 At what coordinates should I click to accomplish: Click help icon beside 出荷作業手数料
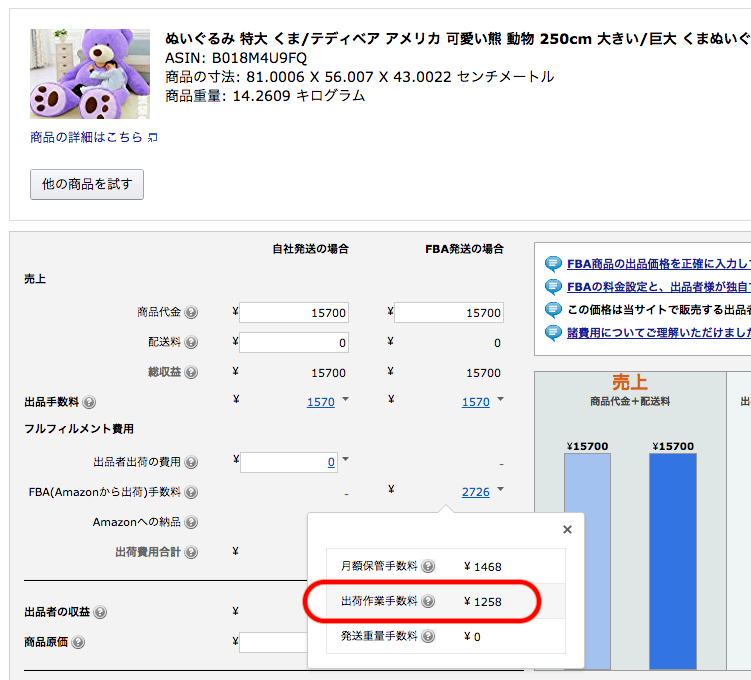(x=428, y=601)
